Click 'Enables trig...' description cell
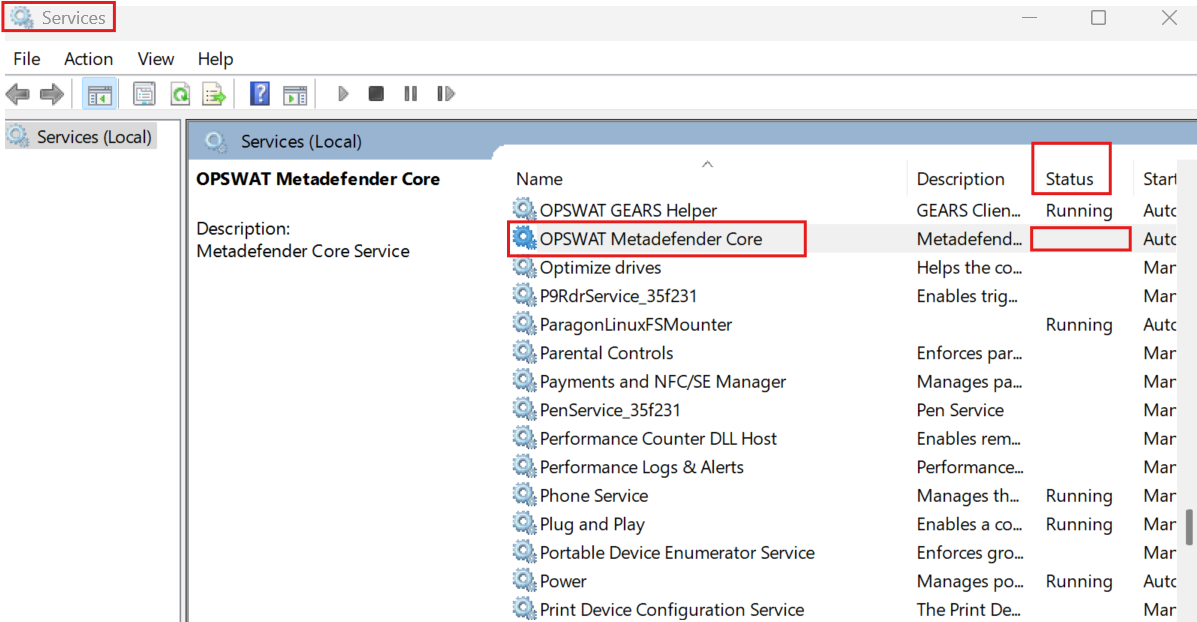This screenshot has width=1197, height=622. coord(966,295)
